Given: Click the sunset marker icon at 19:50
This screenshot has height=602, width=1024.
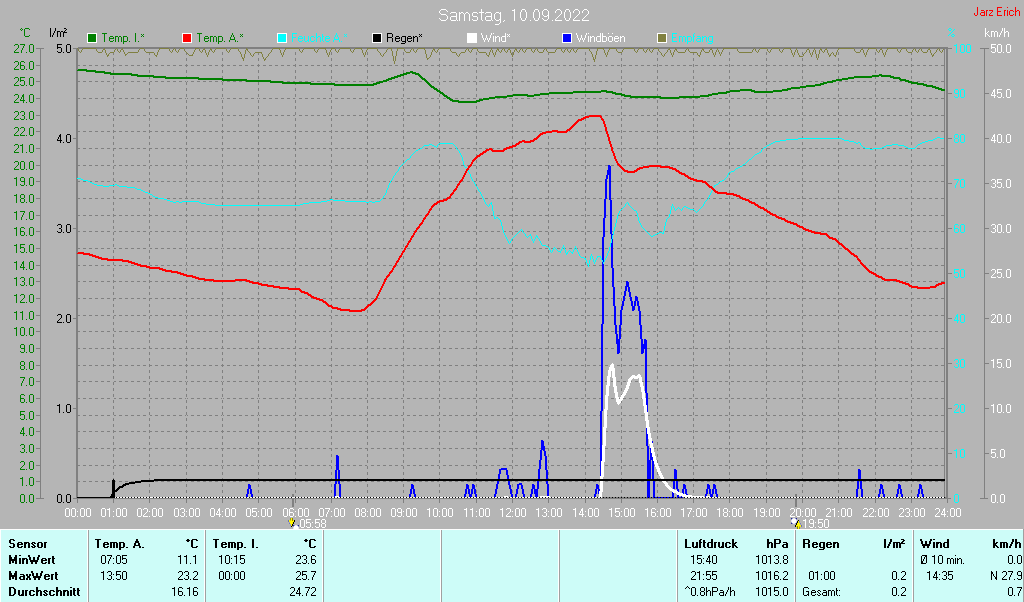Looking at the screenshot, I should click(x=795, y=523).
